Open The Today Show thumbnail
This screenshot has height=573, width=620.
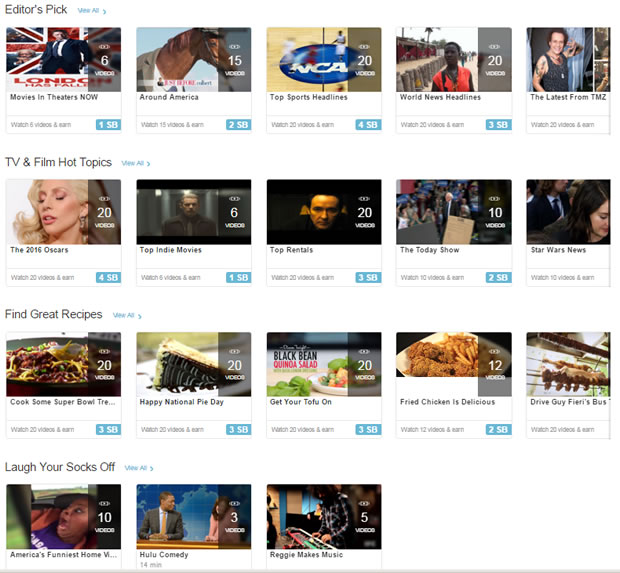tap(454, 212)
